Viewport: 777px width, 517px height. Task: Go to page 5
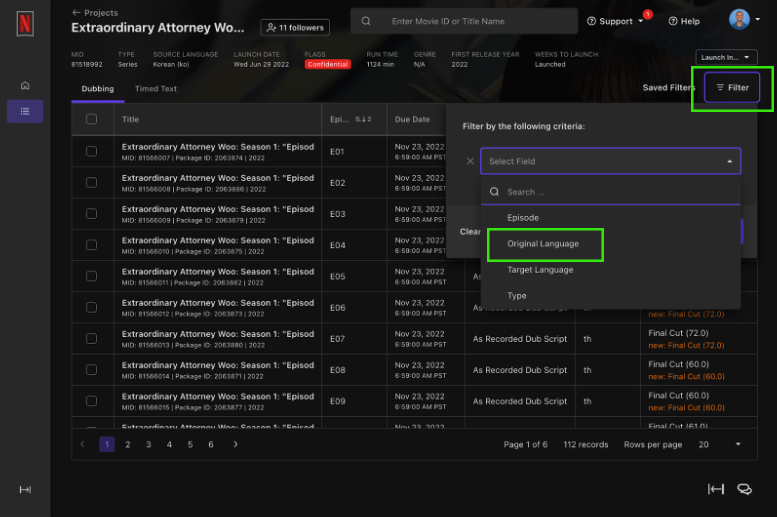pos(190,444)
